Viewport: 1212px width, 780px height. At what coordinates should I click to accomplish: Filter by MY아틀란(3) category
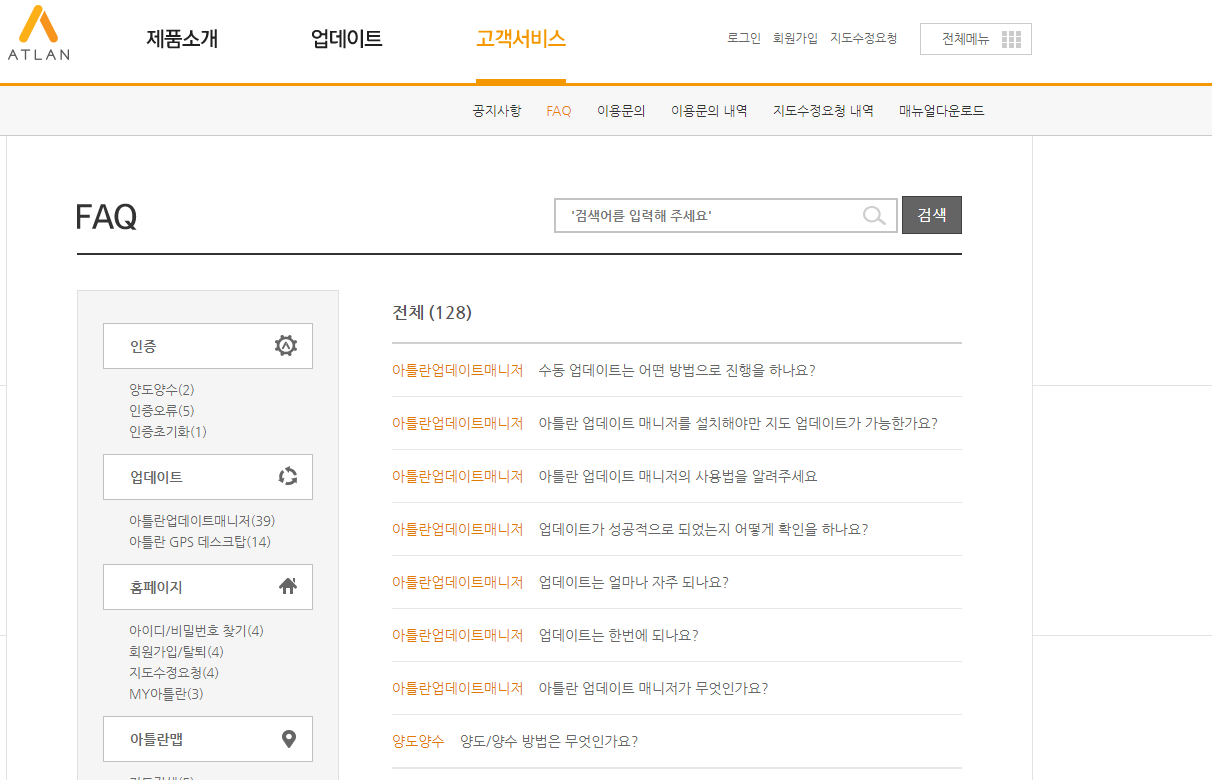(166, 693)
